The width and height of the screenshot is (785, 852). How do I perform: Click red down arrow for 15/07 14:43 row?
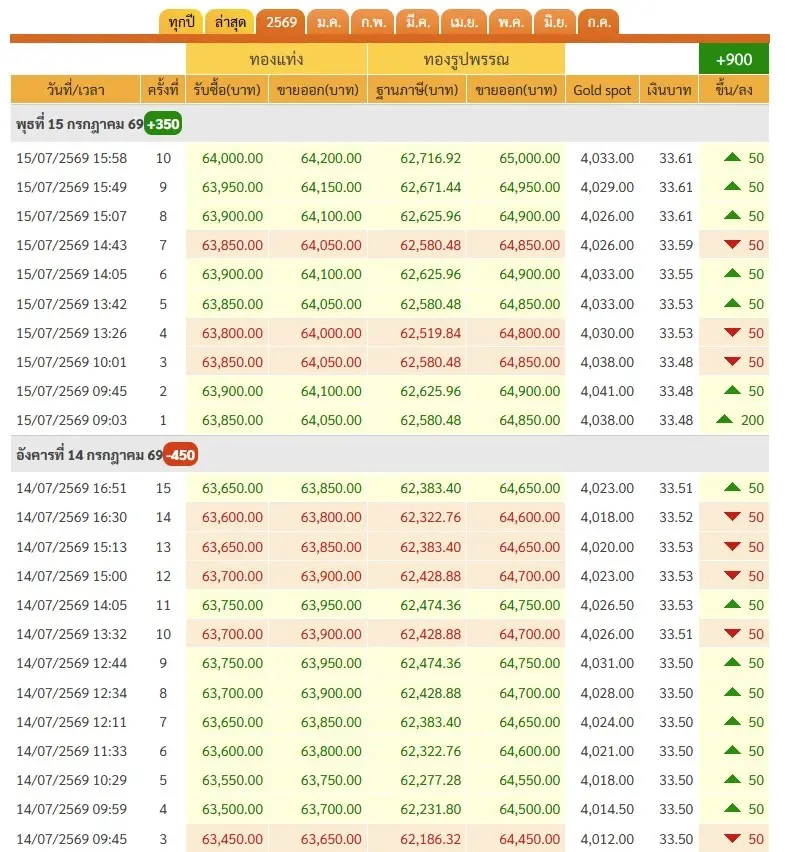732,245
